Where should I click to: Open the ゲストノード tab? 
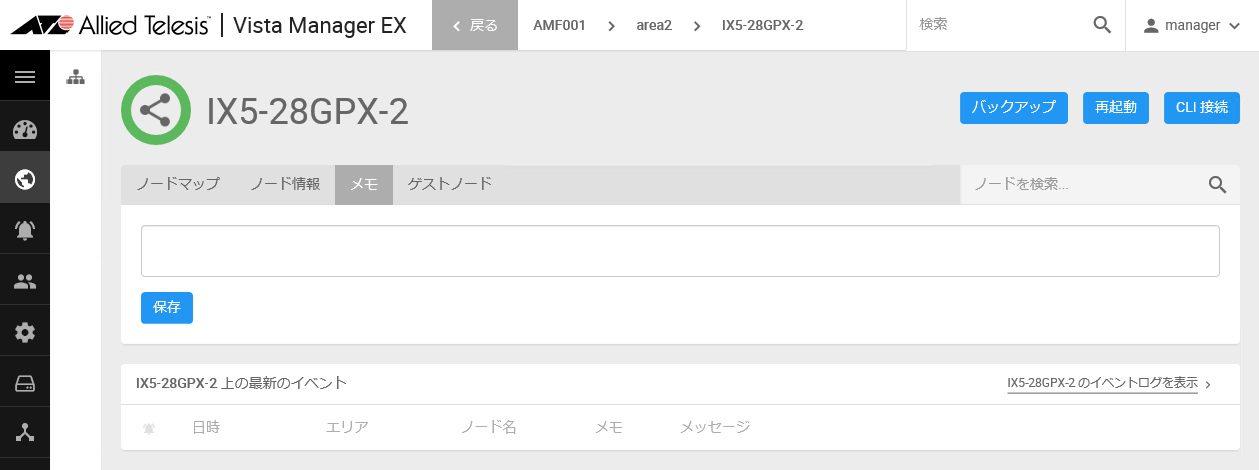pos(450,184)
